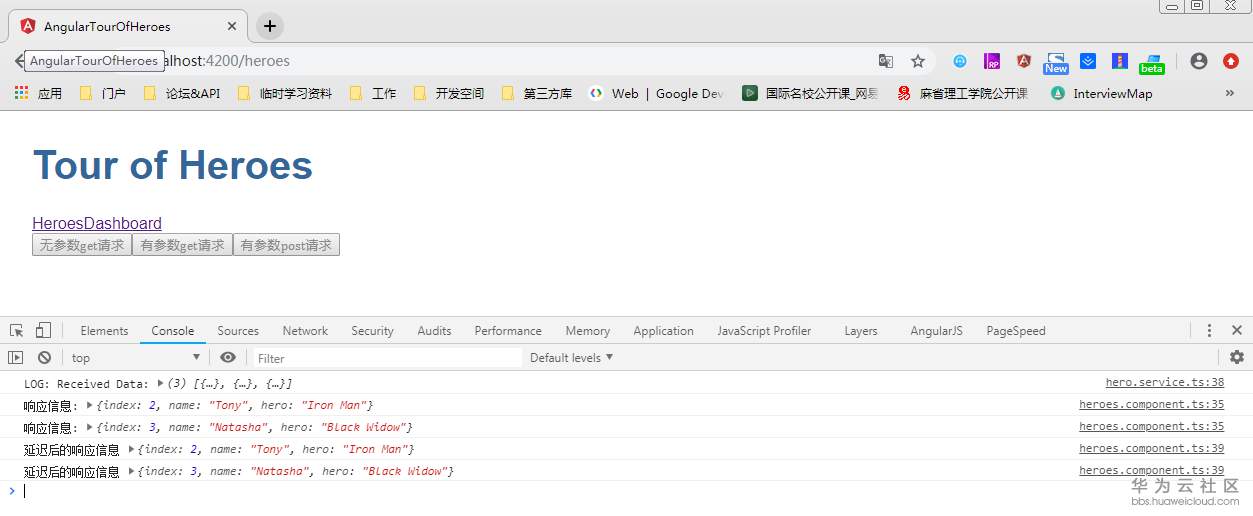
Task: Open the 门户 bookmark folder
Action: point(103,93)
